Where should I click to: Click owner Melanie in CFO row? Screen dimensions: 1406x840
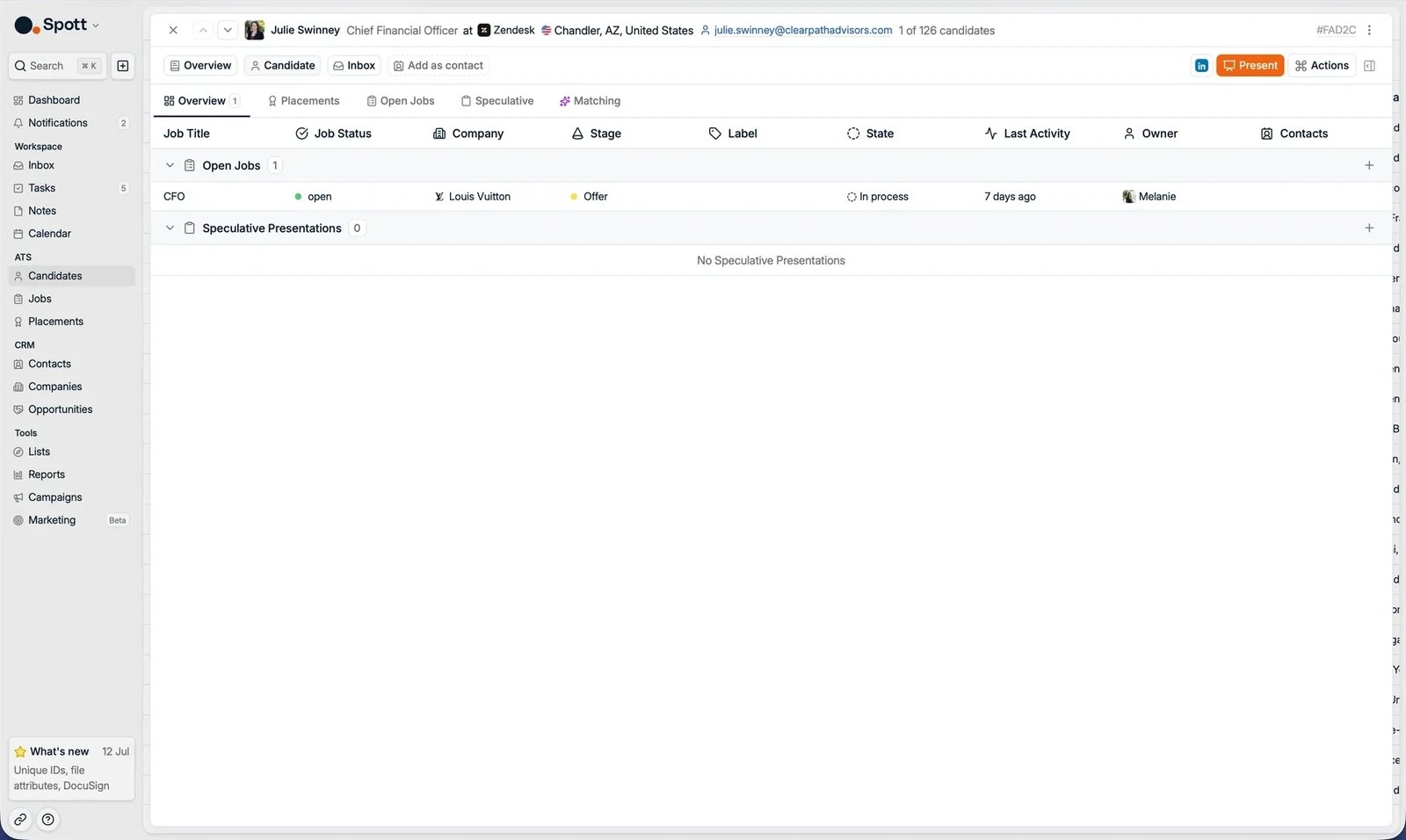click(1149, 197)
